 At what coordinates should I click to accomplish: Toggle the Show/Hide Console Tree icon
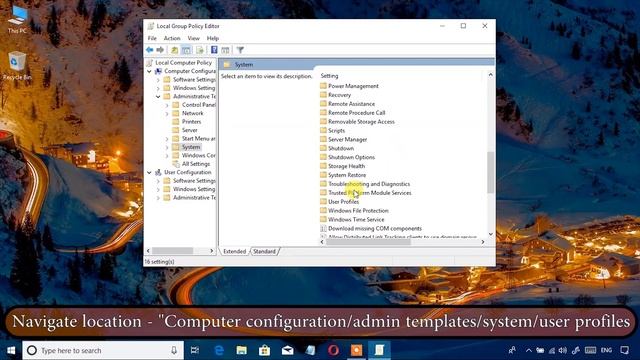point(186,50)
